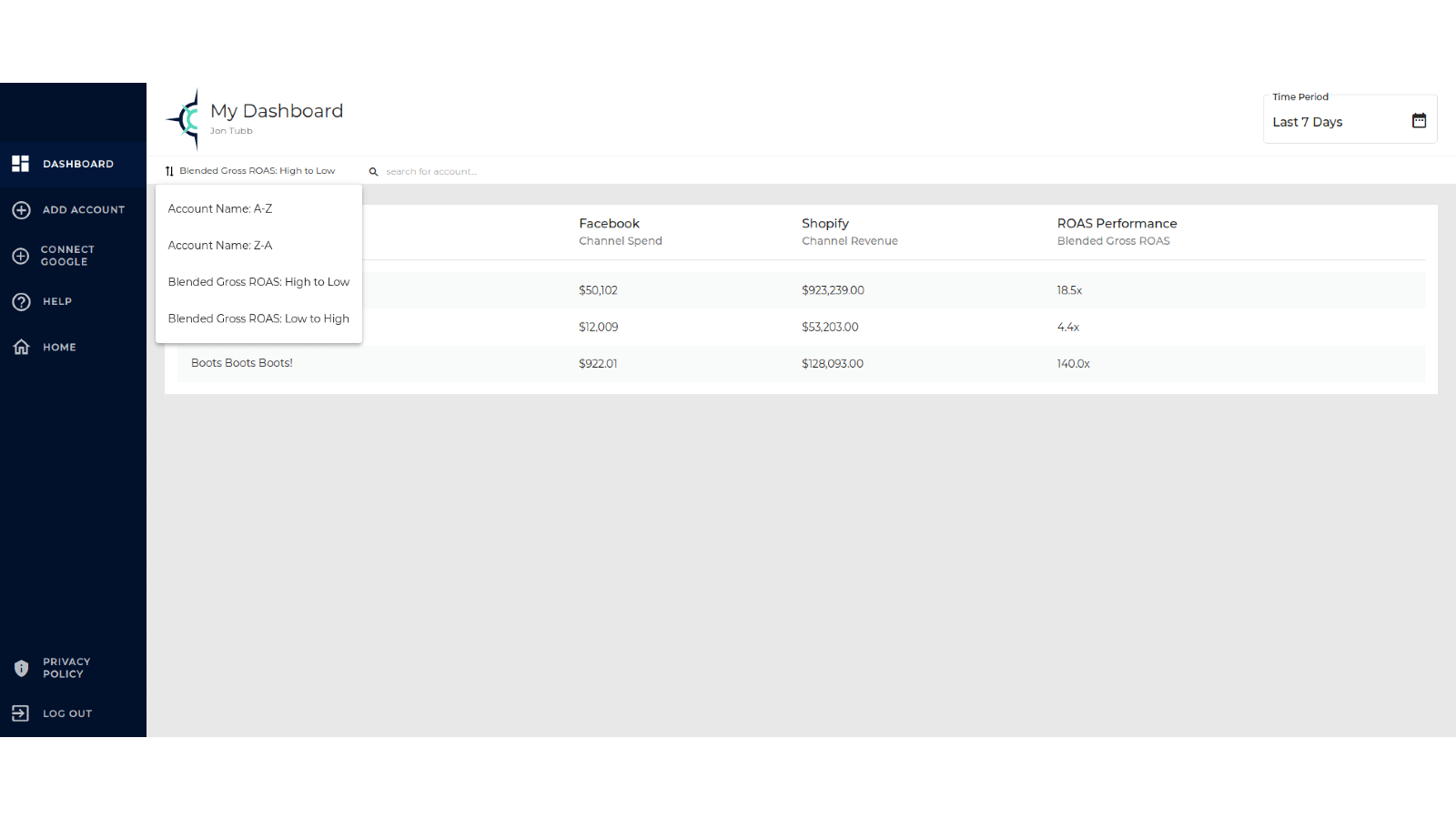The width and height of the screenshot is (1456, 819).
Task: Log out of the dashboard
Action: click(x=73, y=713)
